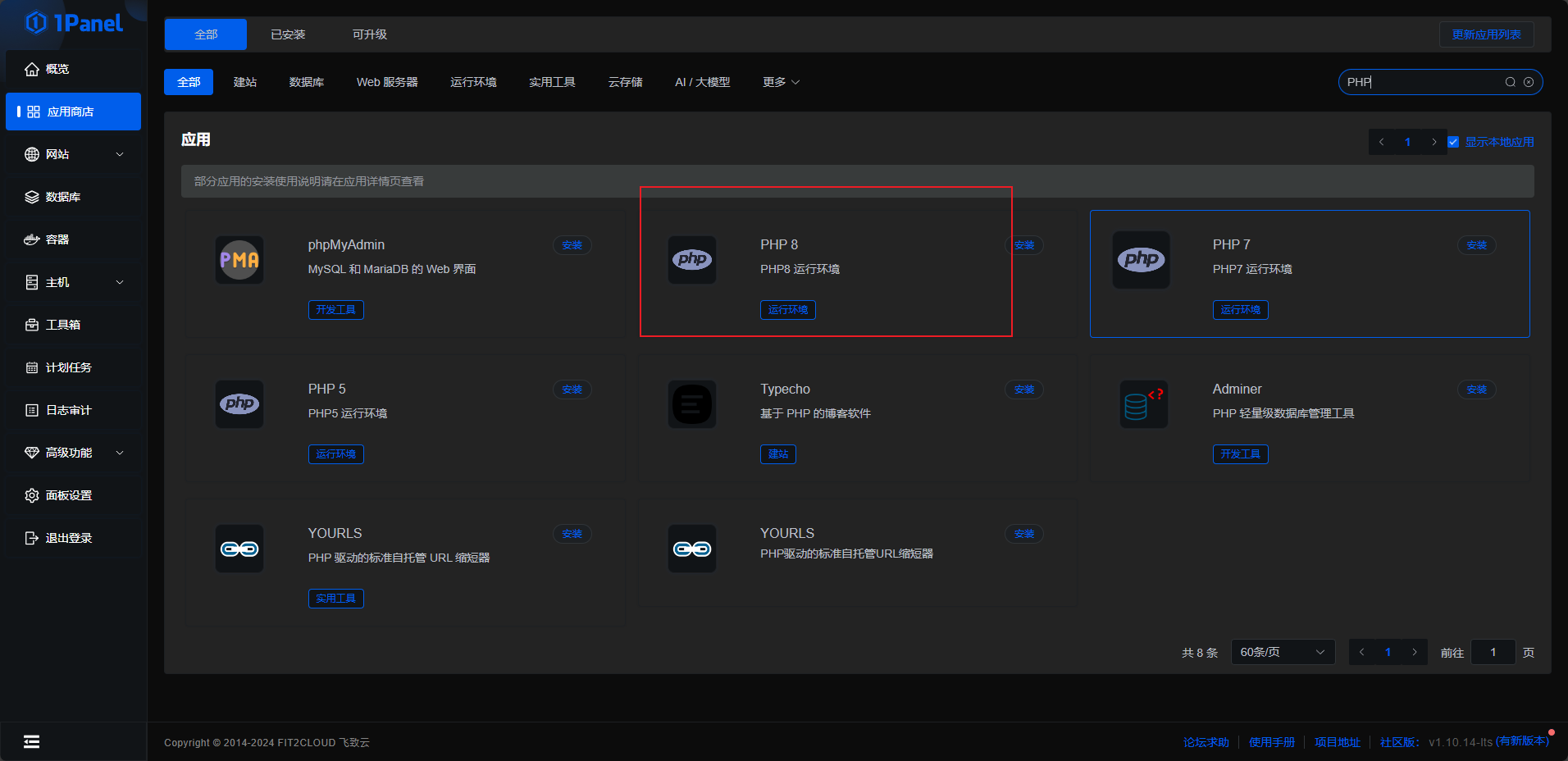Open the 项目地址 footer link

click(x=1338, y=742)
